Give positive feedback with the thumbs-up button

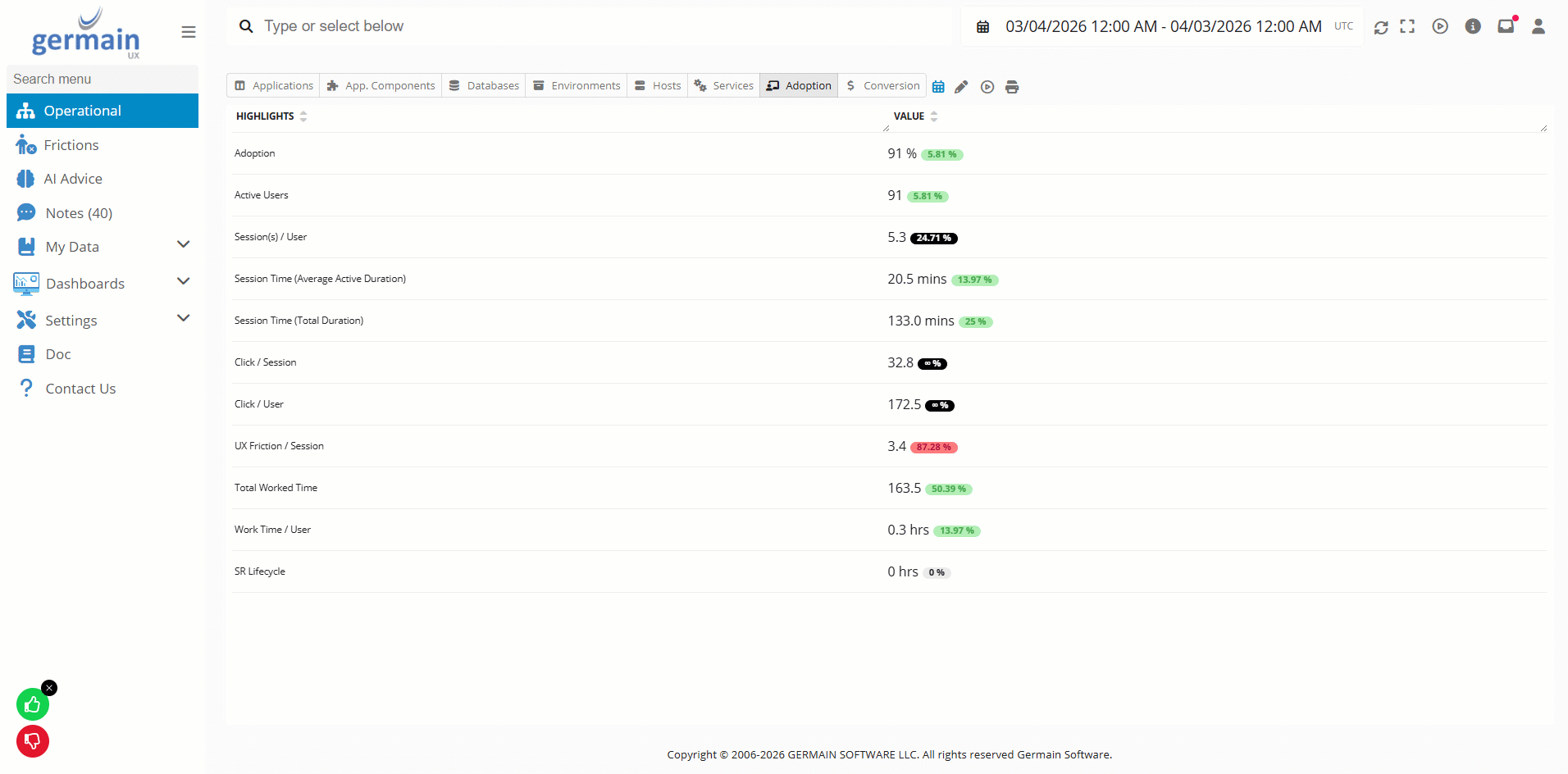click(32, 703)
